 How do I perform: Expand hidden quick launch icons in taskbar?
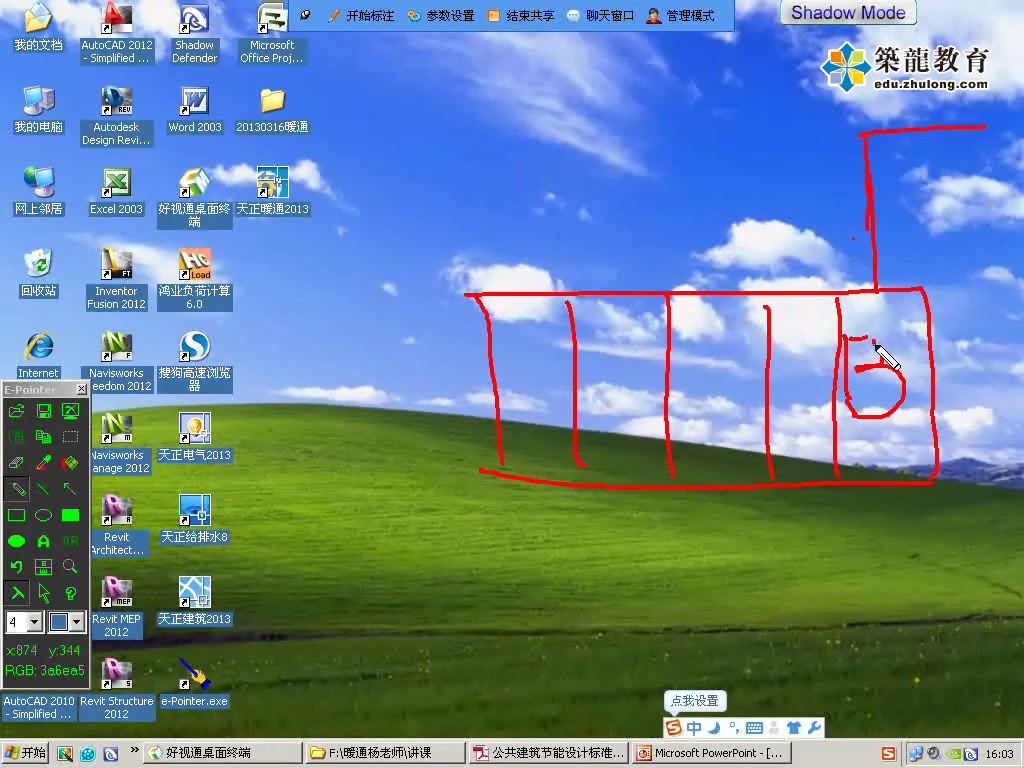(x=135, y=751)
